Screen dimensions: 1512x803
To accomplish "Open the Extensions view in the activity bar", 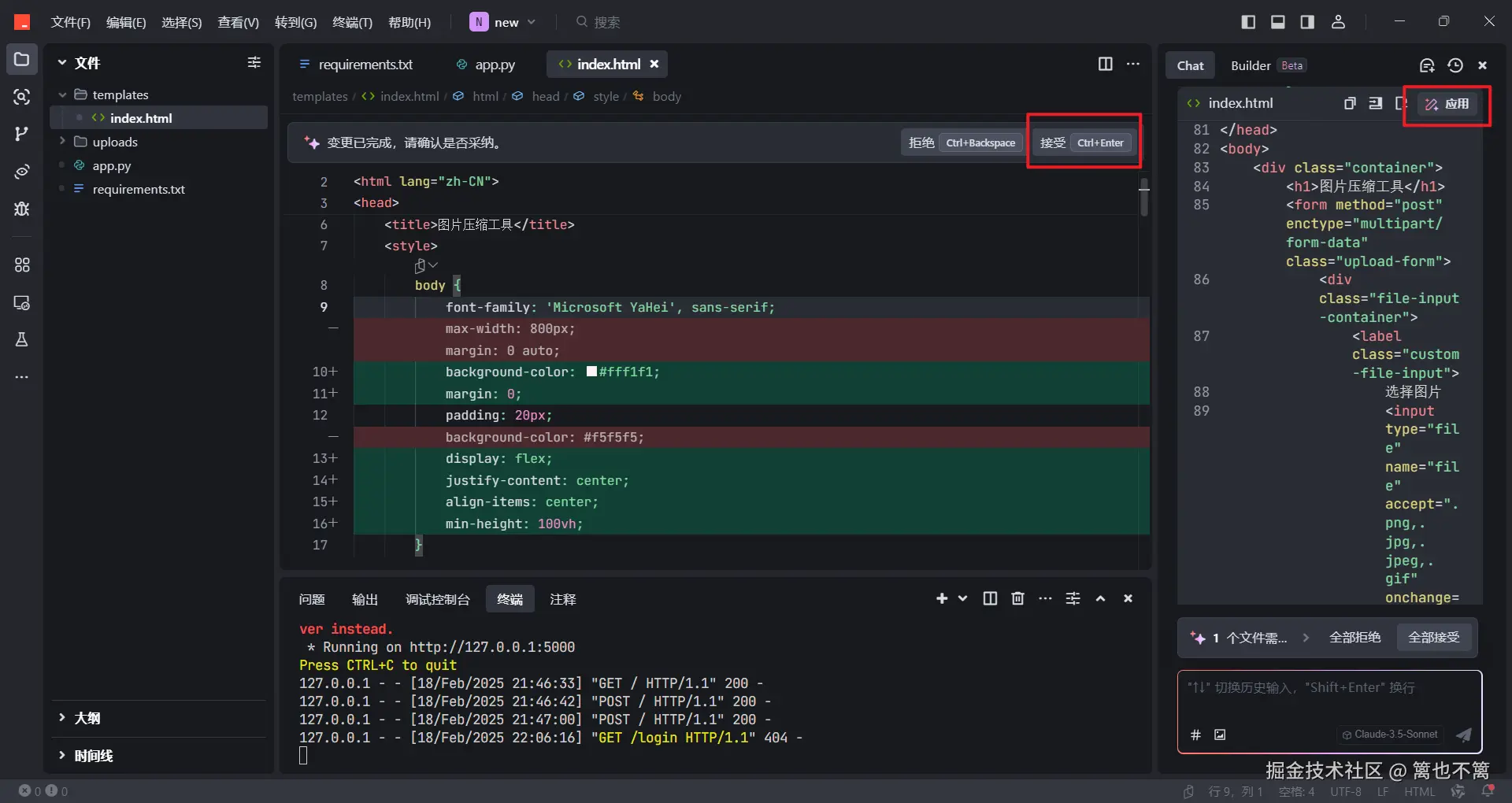I will pos(22,265).
